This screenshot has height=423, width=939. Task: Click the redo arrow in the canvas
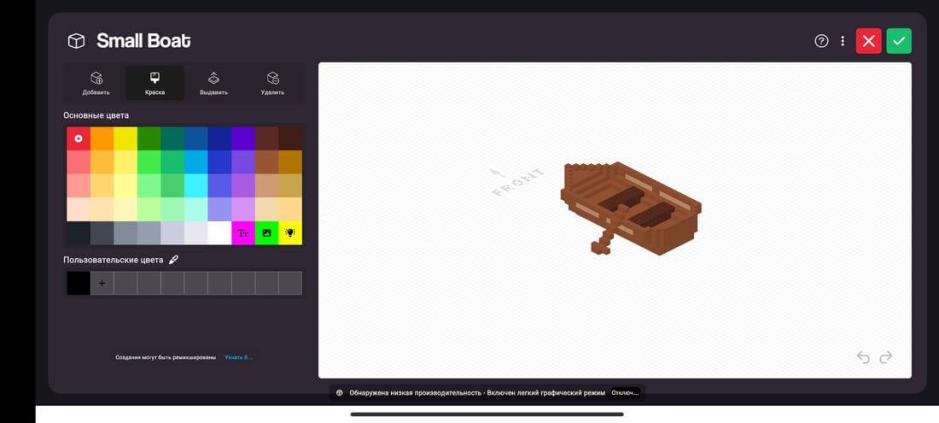tap(886, 357)
